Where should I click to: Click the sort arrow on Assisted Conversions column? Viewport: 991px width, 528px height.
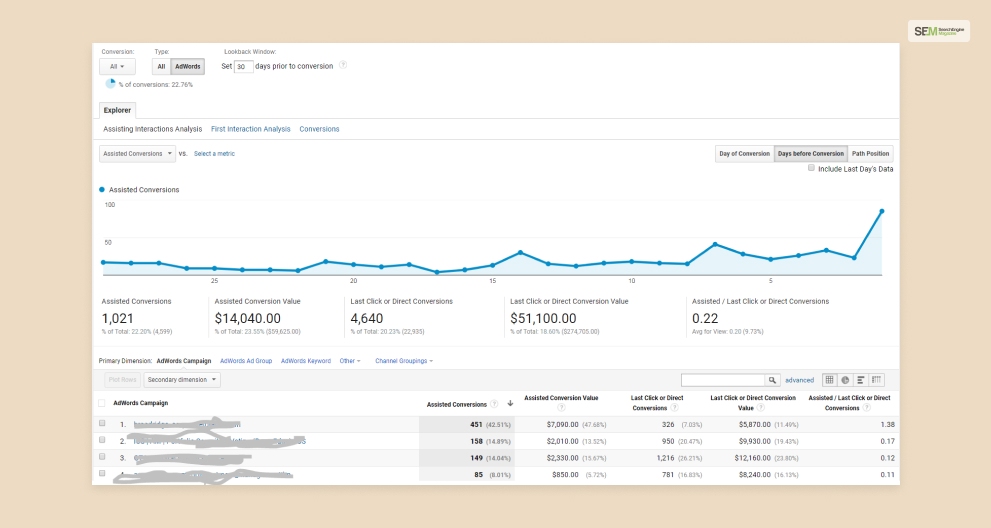point(510,403)
